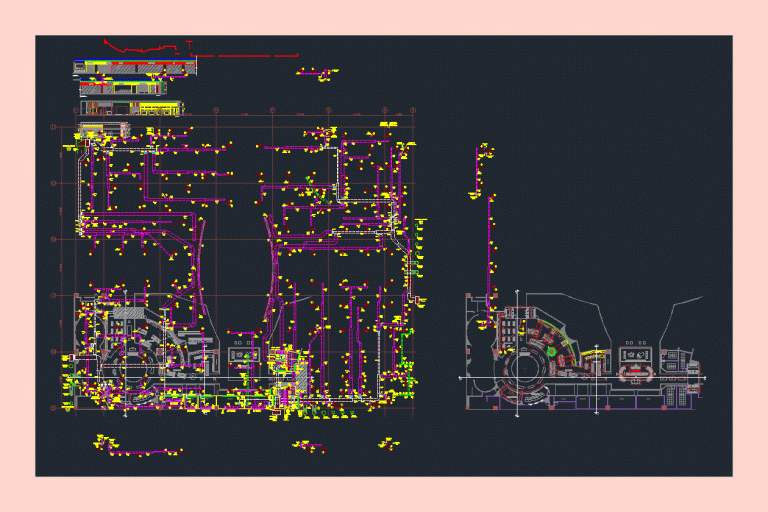Viewport: 768px width, 512px height.
Task: Select the furniture layout floor plan at right
Action: point(583,353)
